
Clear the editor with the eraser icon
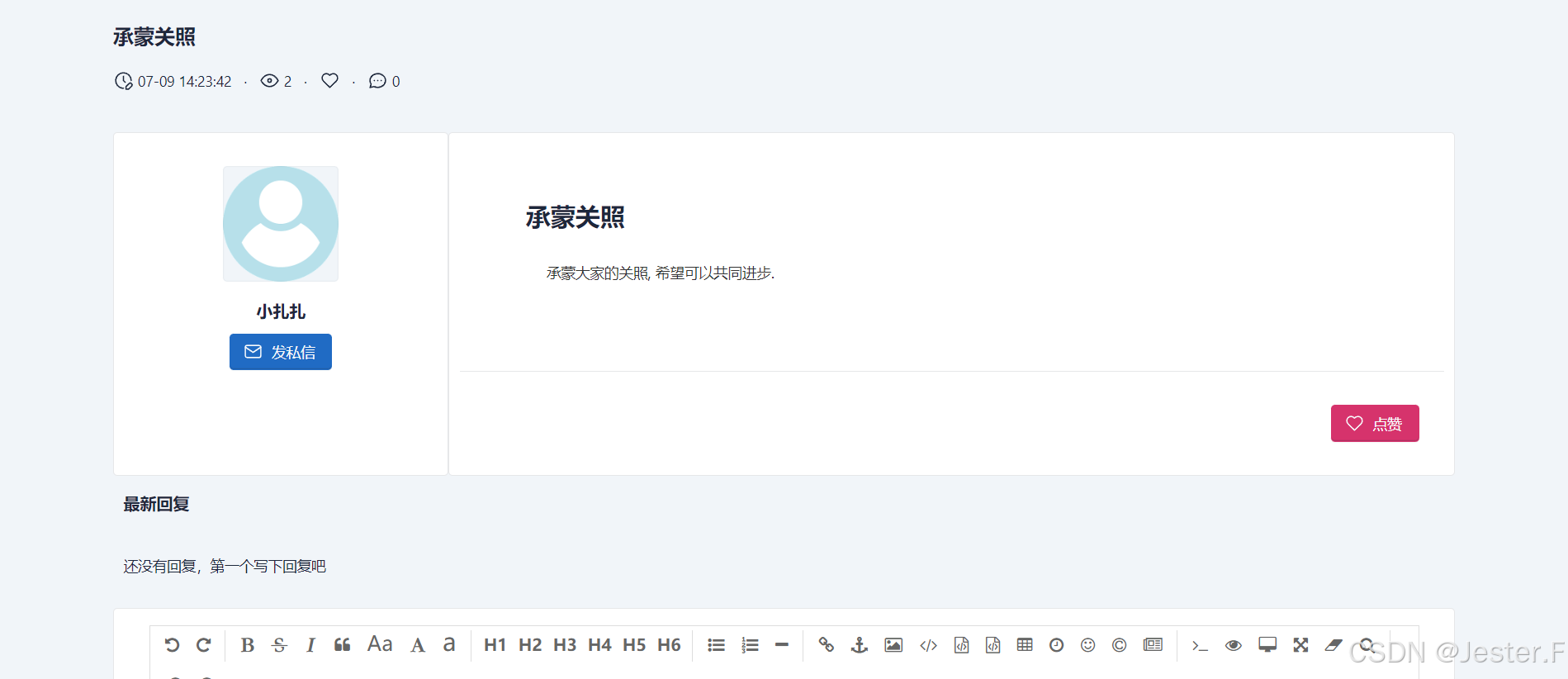(x=1334, y=645)
